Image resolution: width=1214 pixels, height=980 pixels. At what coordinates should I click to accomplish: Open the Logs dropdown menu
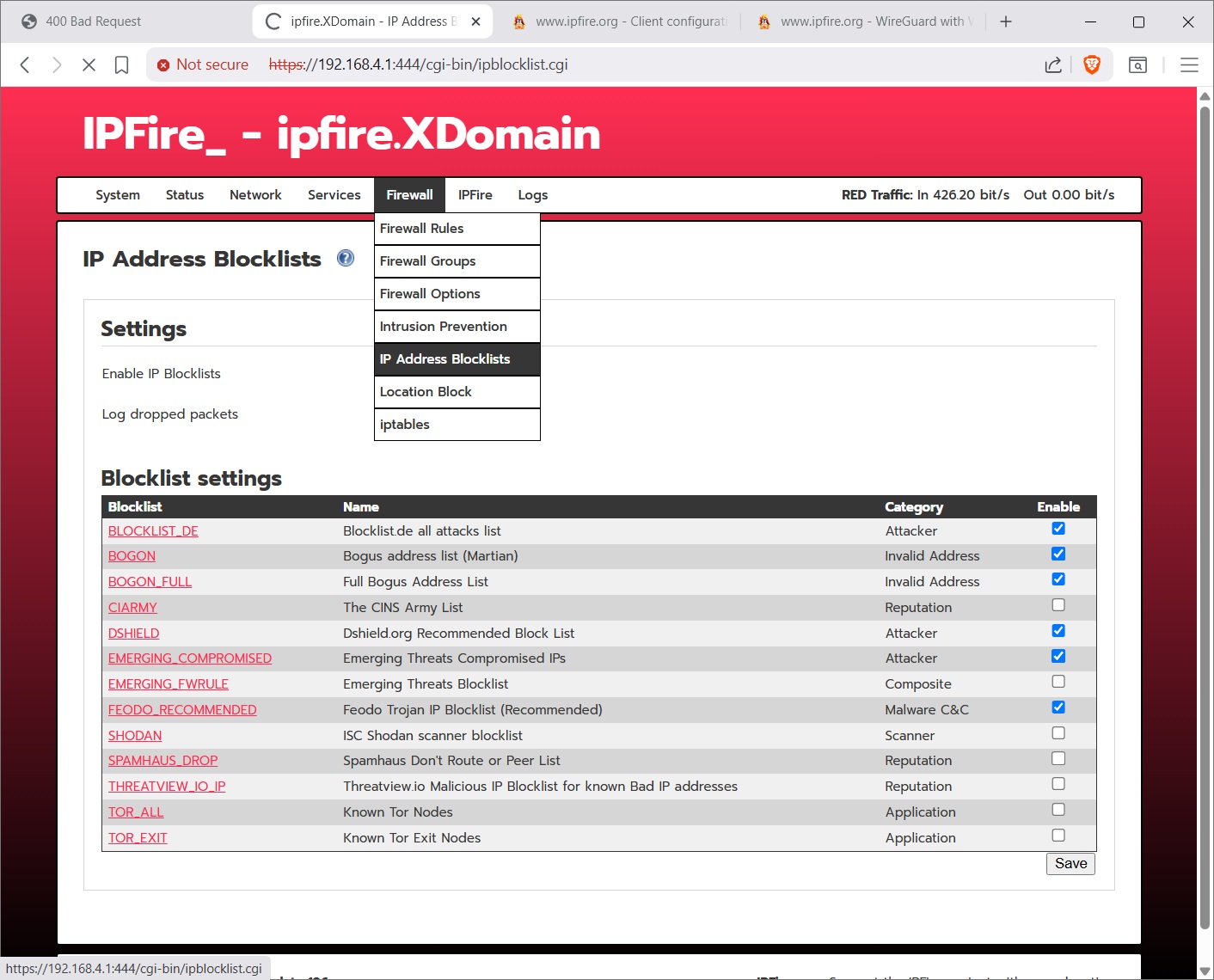coord(532,195)
